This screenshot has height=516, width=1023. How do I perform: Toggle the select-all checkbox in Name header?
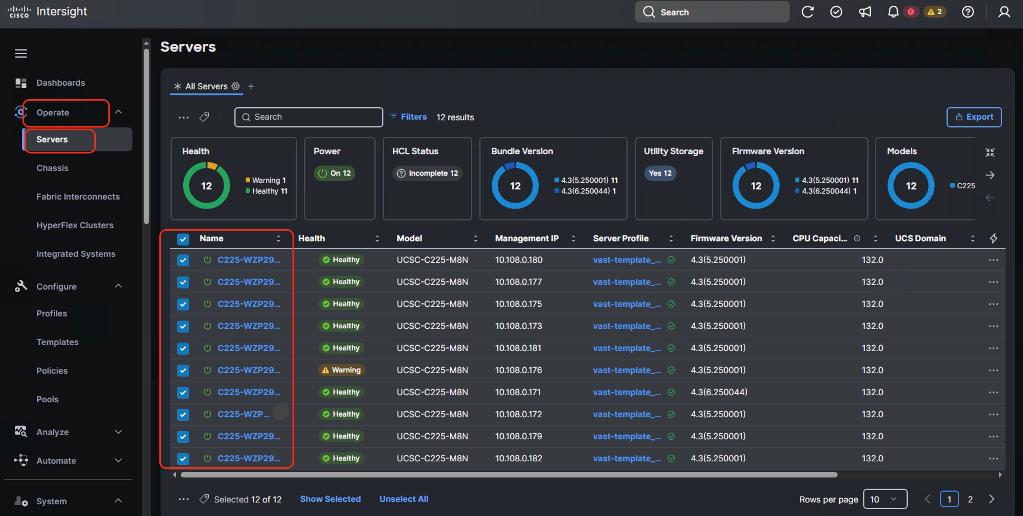[x=183, y=239]
